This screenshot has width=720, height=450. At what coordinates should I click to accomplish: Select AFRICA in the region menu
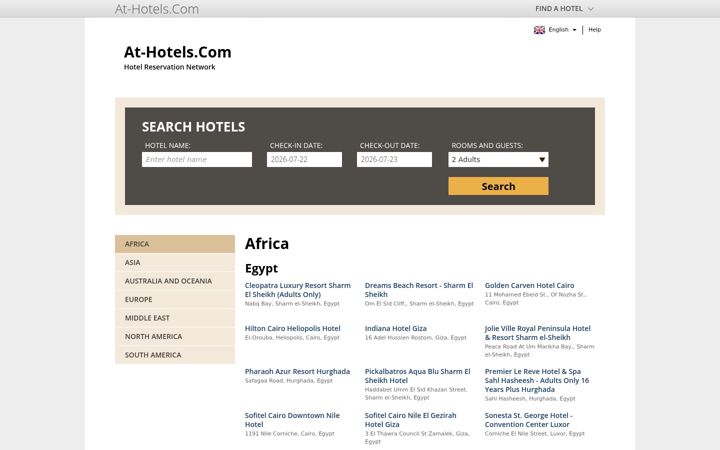click(x=174, y=244)
